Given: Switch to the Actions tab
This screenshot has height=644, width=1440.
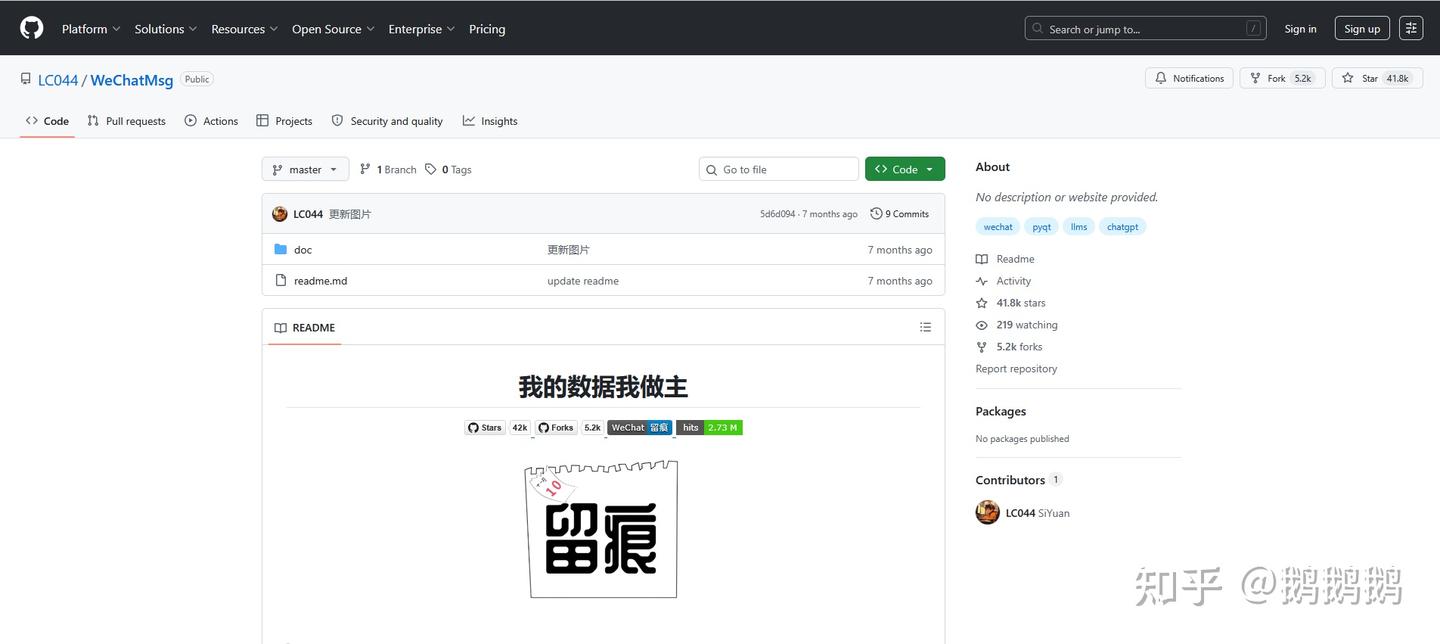Looking at the screenshot, I should 211,121.
